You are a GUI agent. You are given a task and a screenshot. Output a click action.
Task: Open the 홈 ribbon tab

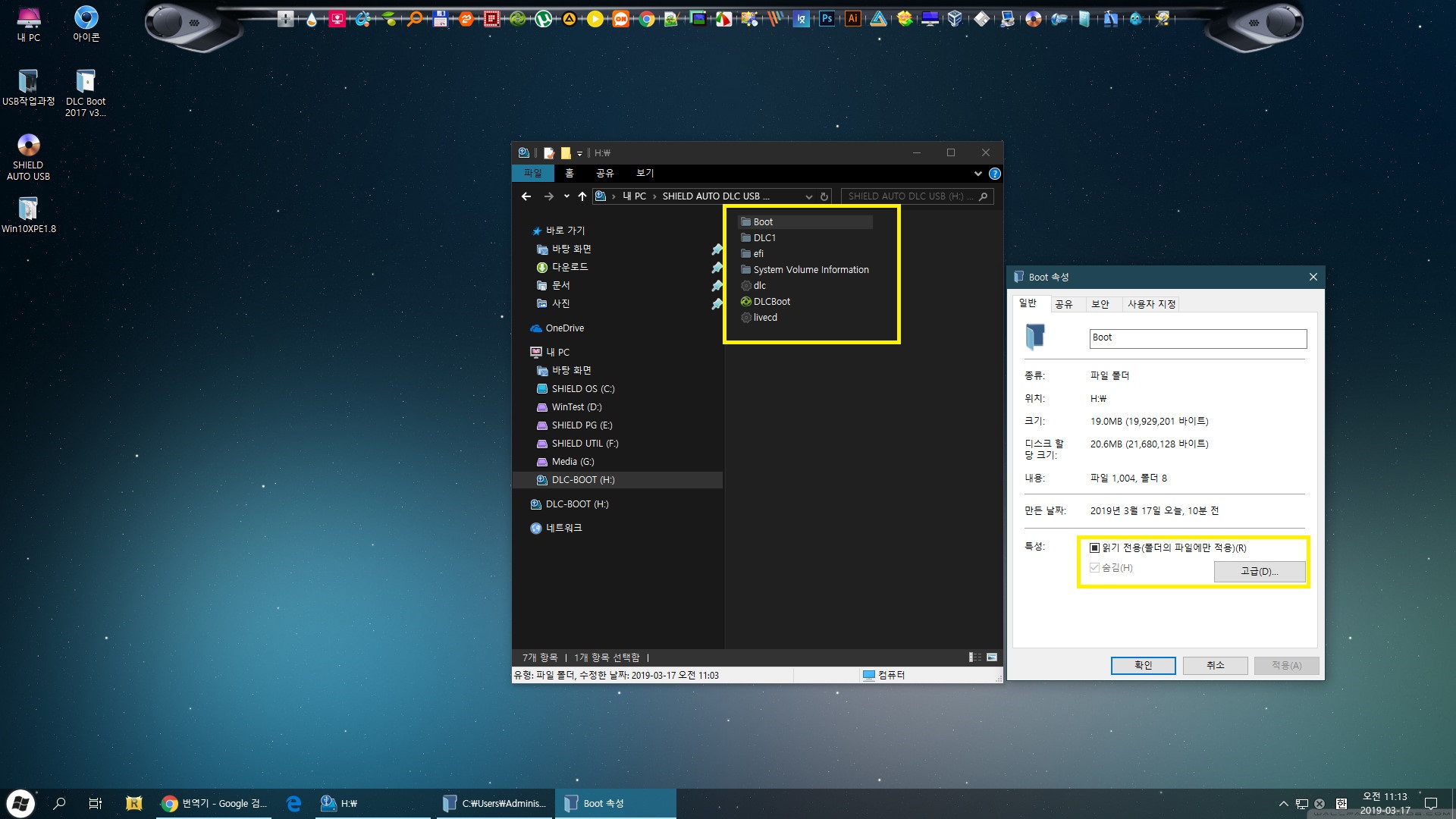point(570,174)
